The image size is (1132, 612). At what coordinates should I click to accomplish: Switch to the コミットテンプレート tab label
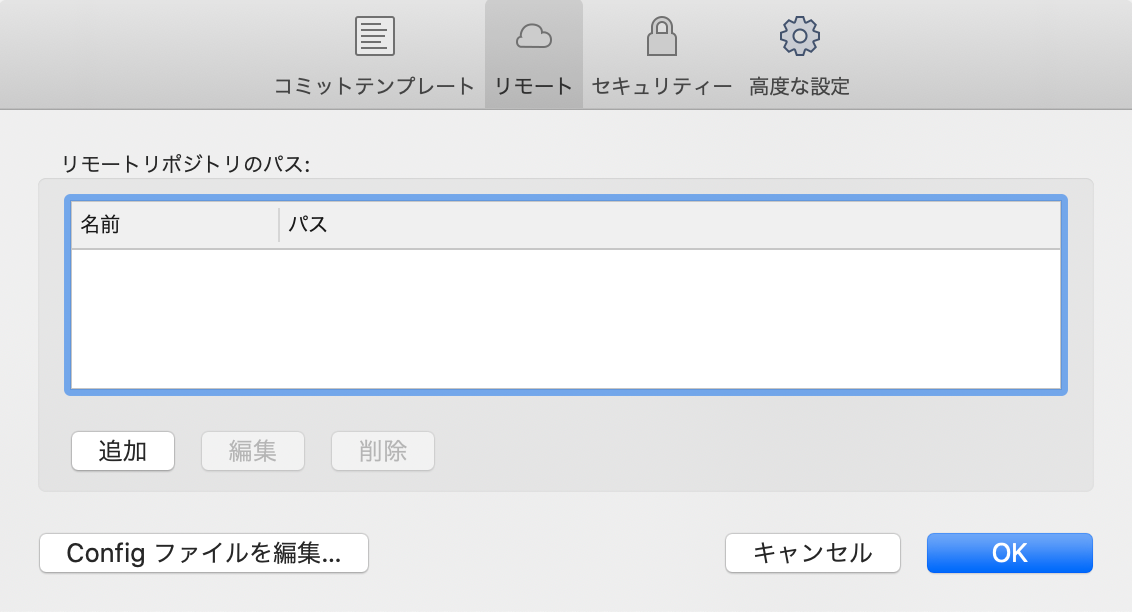[374, 87]
